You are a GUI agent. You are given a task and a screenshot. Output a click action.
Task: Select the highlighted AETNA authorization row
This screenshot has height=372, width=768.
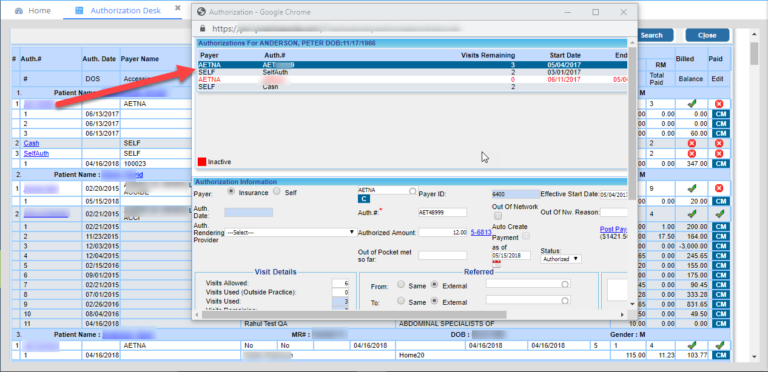[411, 64]
